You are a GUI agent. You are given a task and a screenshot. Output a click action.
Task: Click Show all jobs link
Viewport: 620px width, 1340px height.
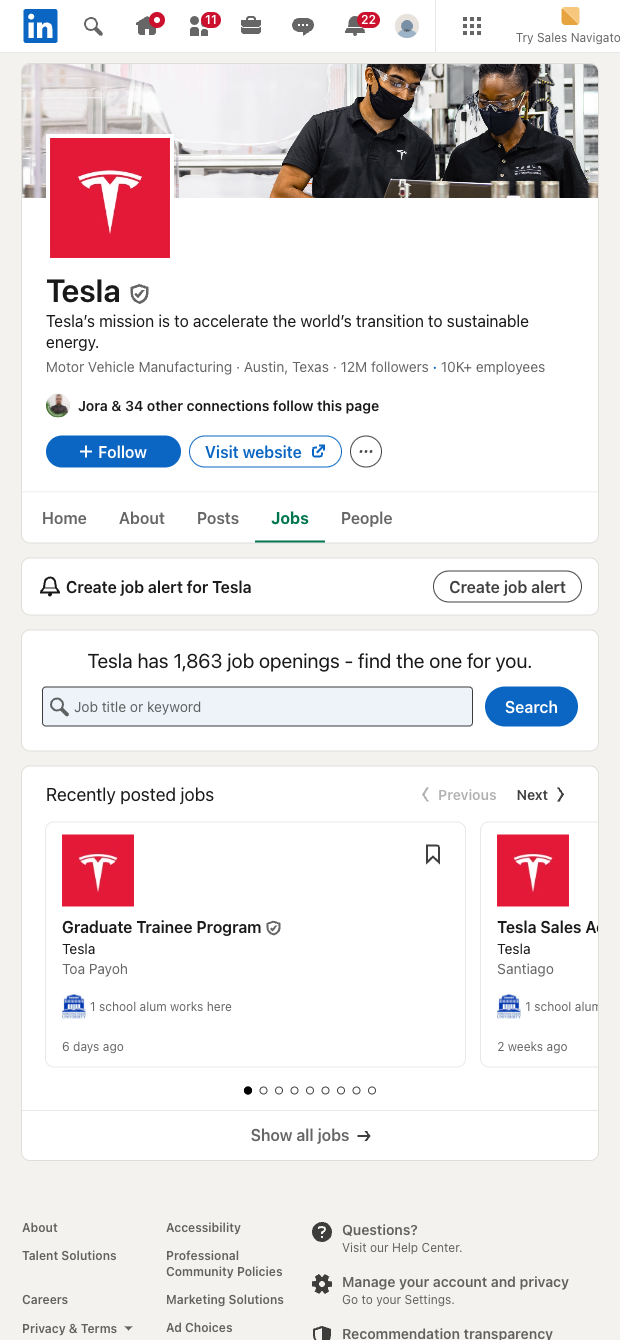[310, 1135]
